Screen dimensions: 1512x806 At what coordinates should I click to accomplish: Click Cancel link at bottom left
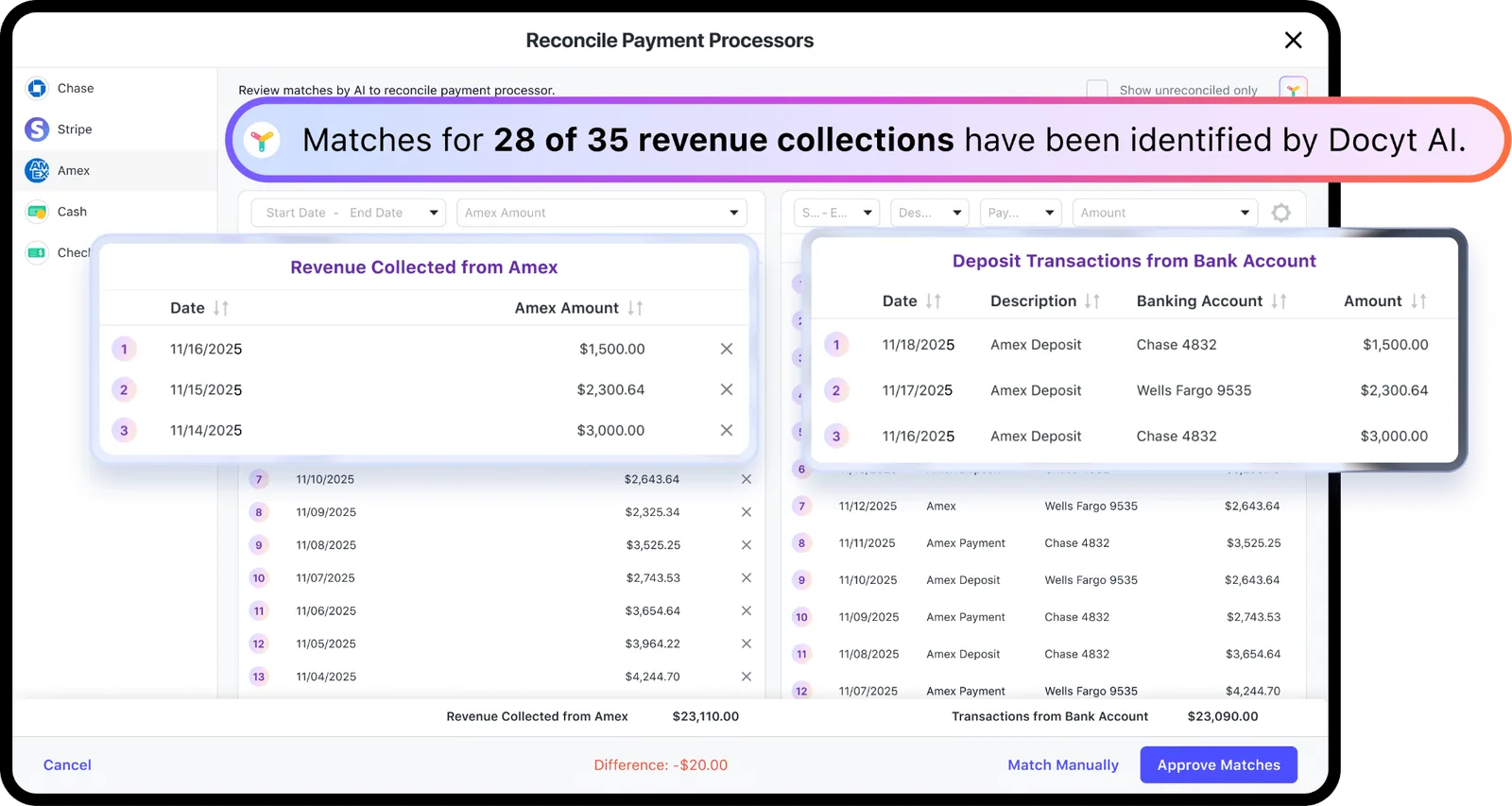pos(67,765)
